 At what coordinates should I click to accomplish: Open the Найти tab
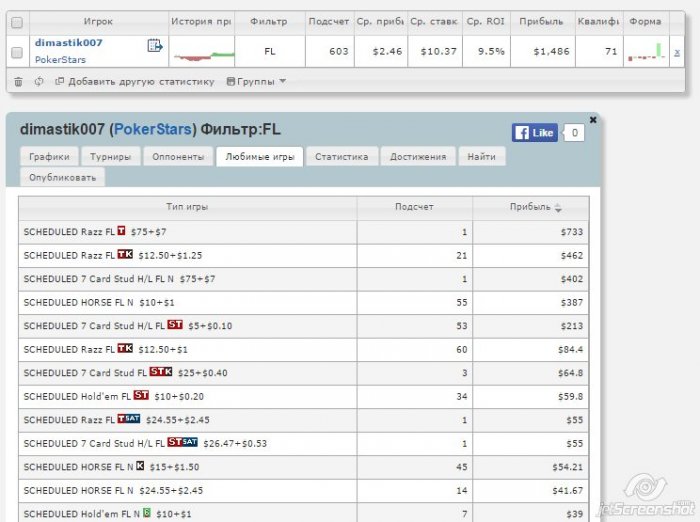point(482,157)
